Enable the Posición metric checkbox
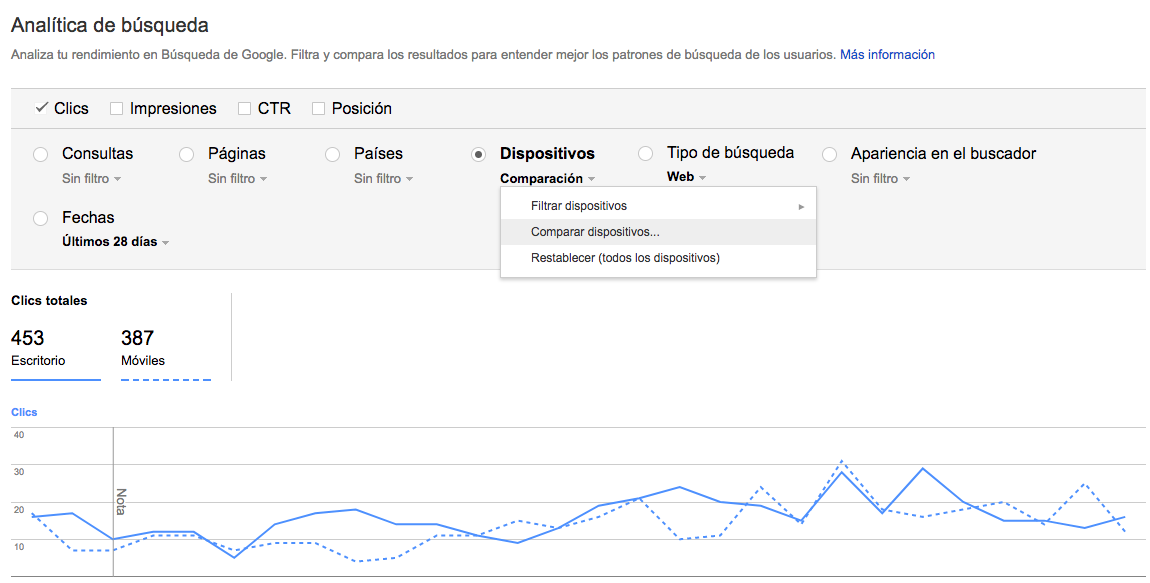Viewport: 1150px width, 583px height. click(x=318, y=107)
